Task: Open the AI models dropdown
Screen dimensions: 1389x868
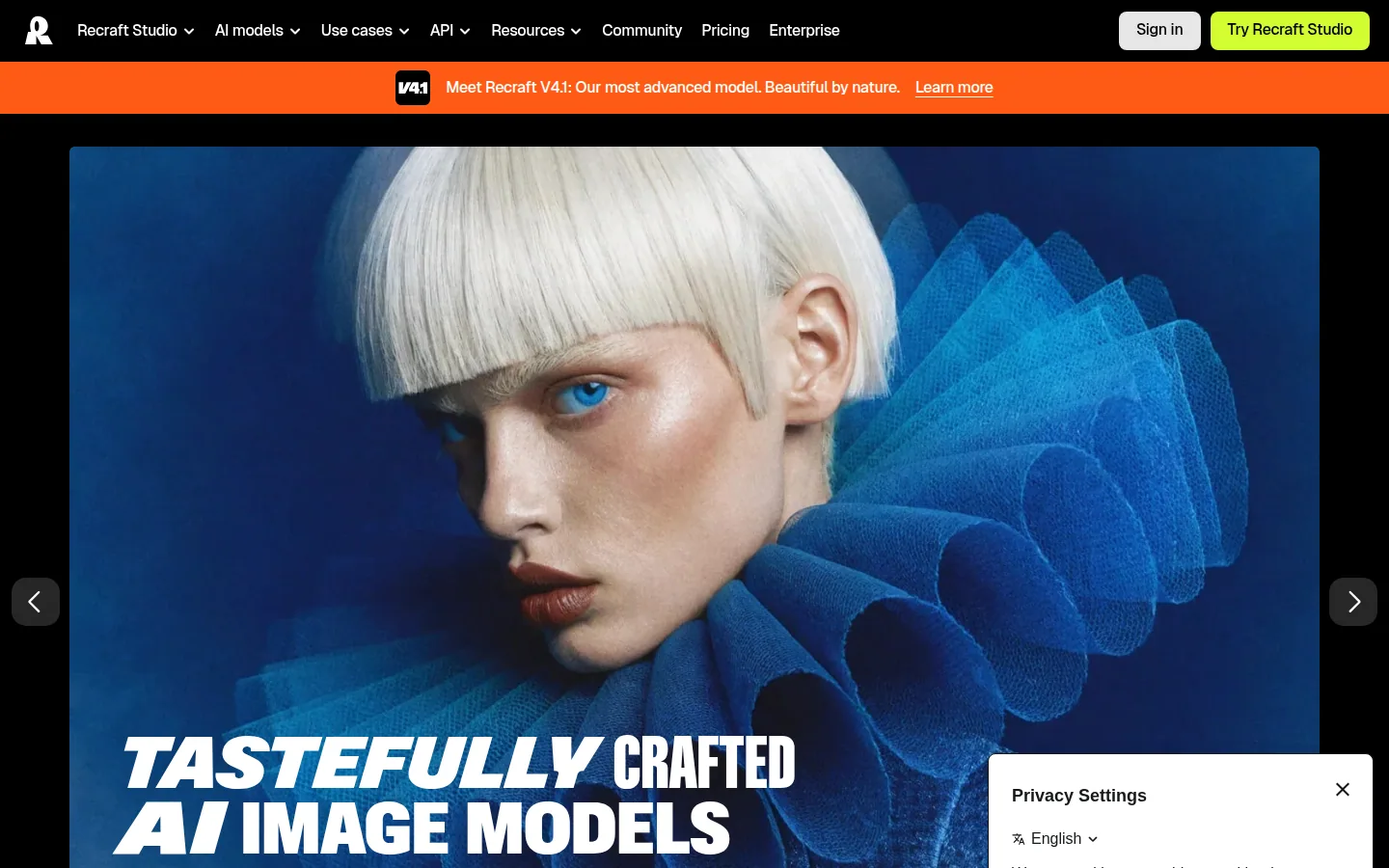Action: tap(258, 31)
